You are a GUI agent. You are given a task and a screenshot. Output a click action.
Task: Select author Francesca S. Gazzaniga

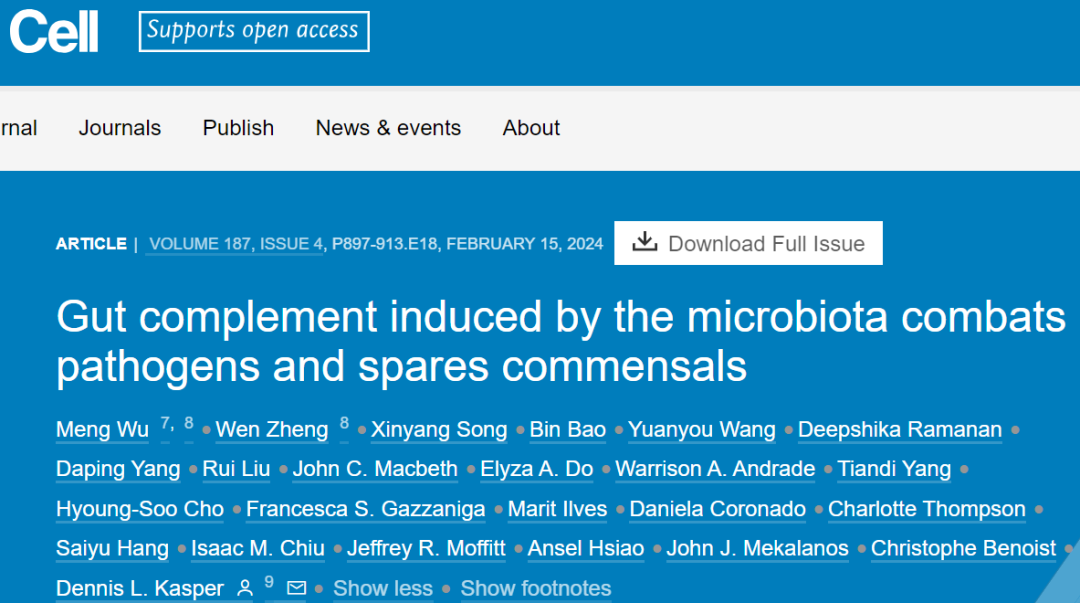coord(366,509)
